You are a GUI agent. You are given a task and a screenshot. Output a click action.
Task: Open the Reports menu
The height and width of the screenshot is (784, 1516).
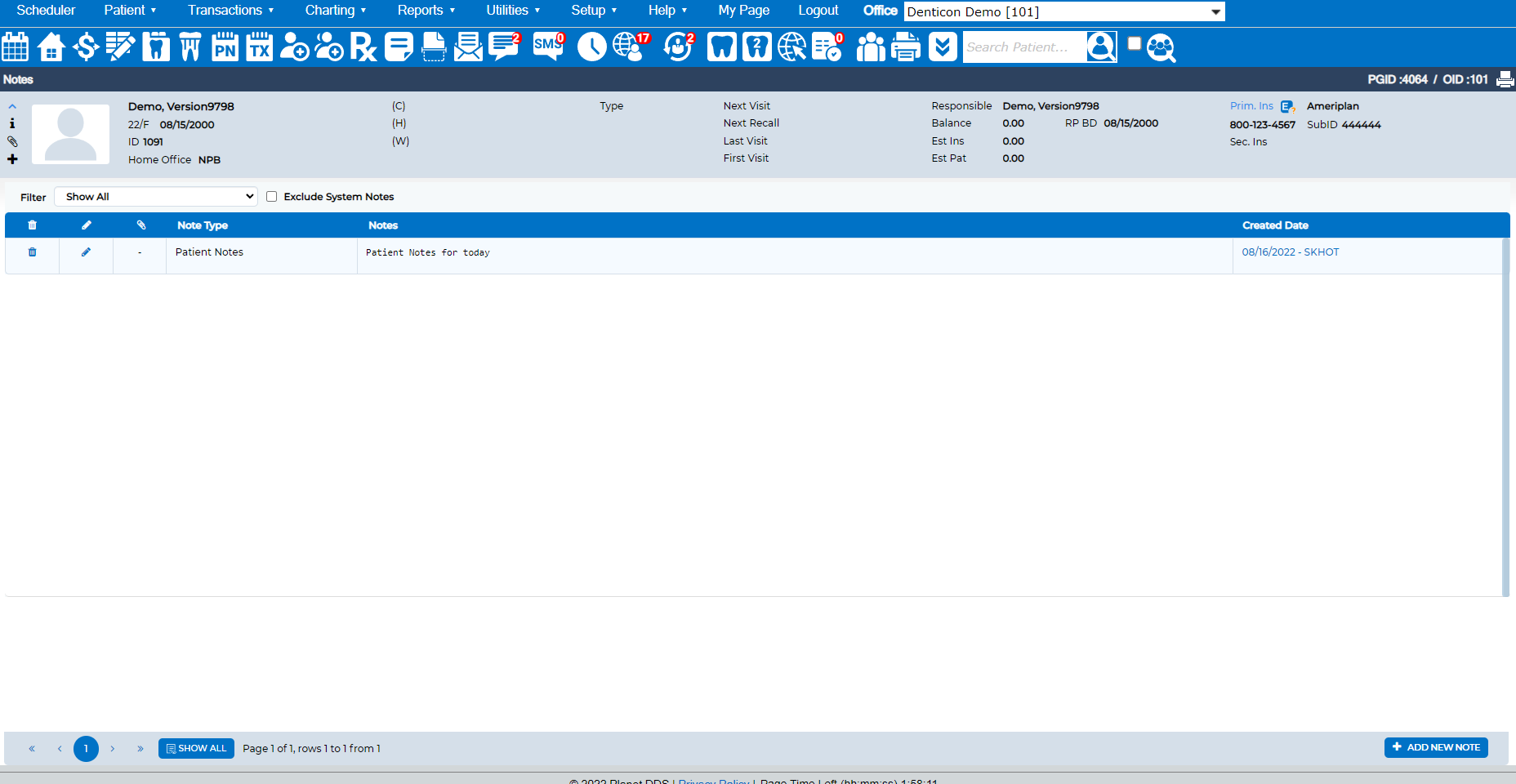[426, 11]
